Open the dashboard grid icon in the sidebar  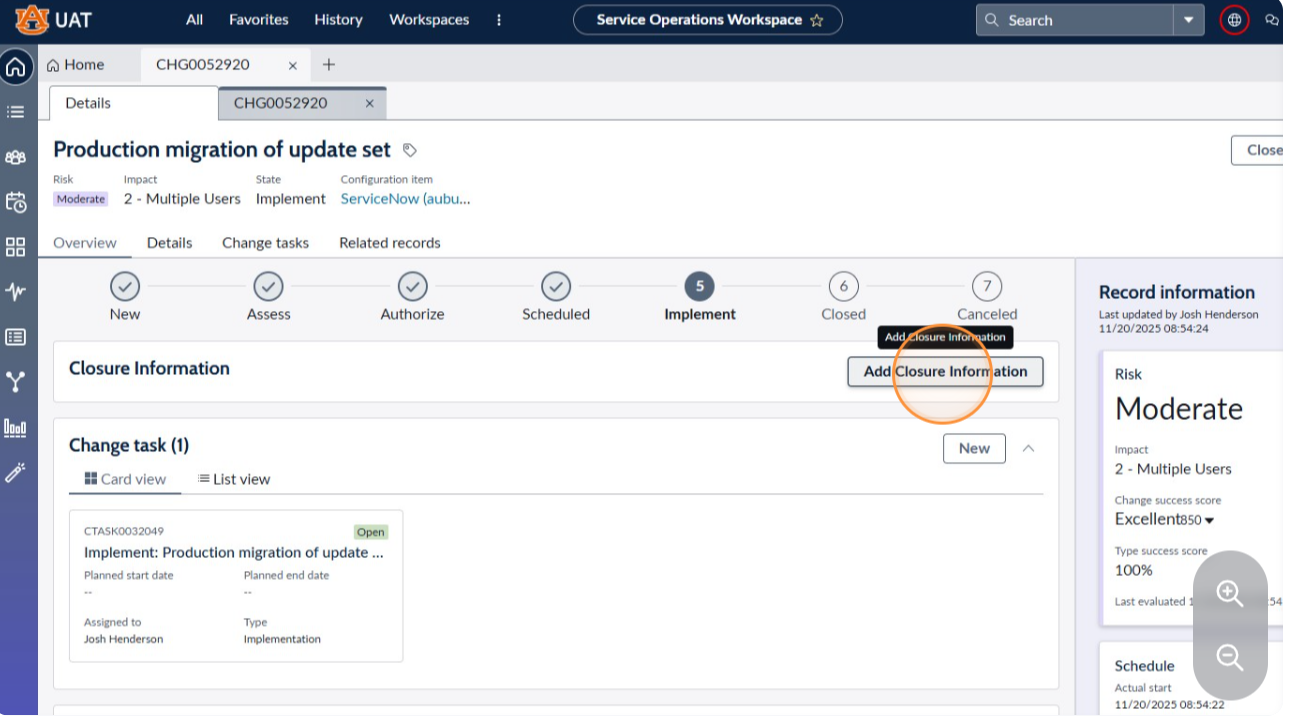click(x=16, y=247)
